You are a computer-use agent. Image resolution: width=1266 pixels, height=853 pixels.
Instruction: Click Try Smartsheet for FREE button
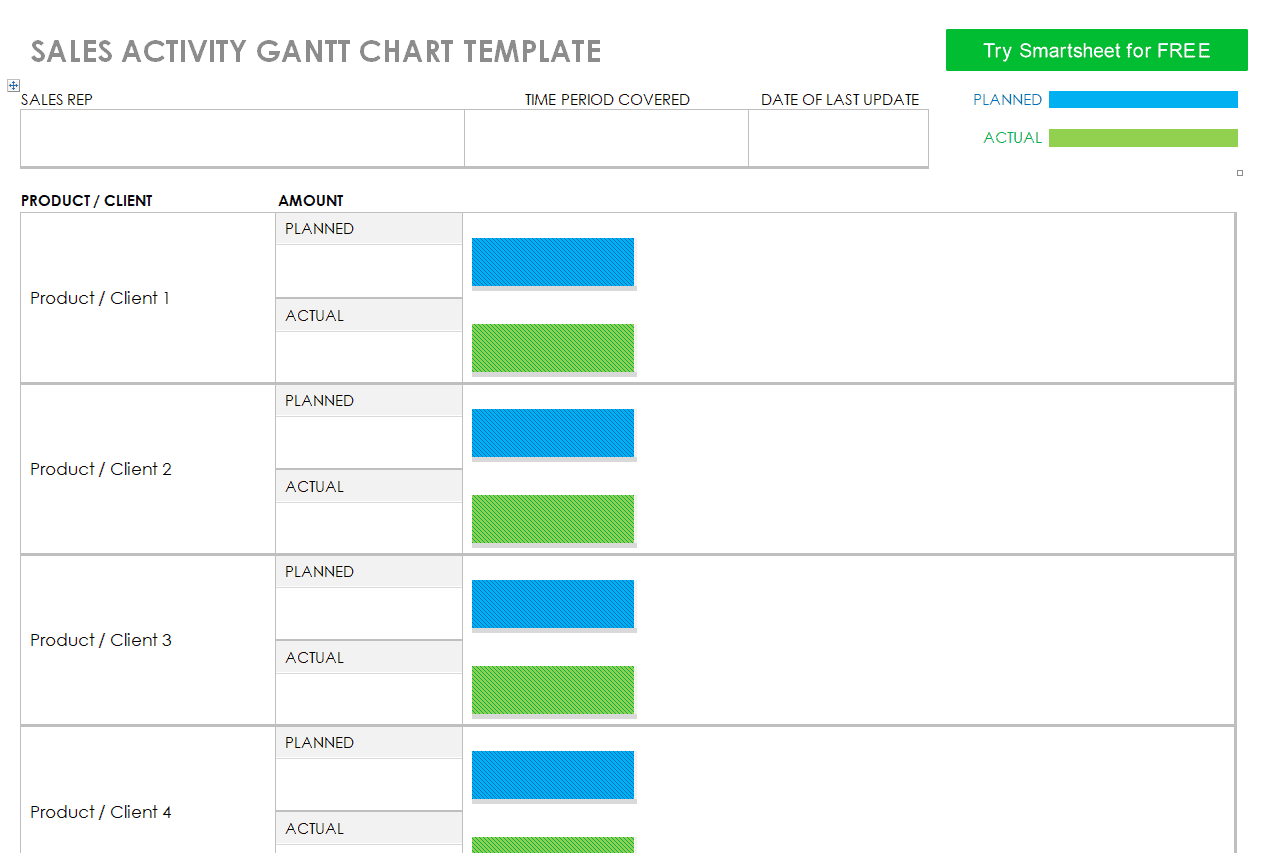click(1097, 50)
